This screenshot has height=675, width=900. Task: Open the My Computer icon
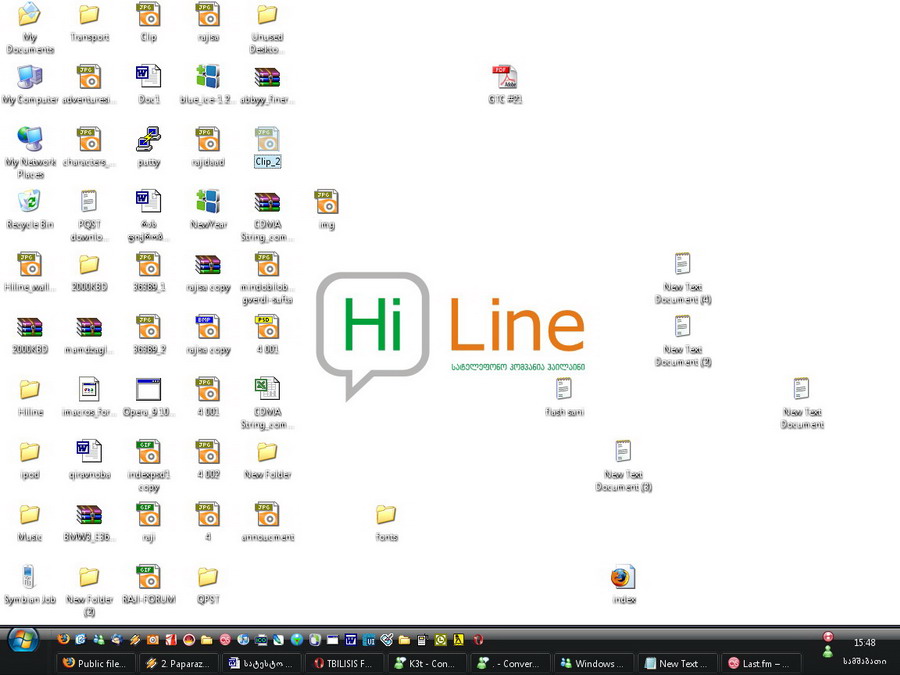tap(30, 77)
